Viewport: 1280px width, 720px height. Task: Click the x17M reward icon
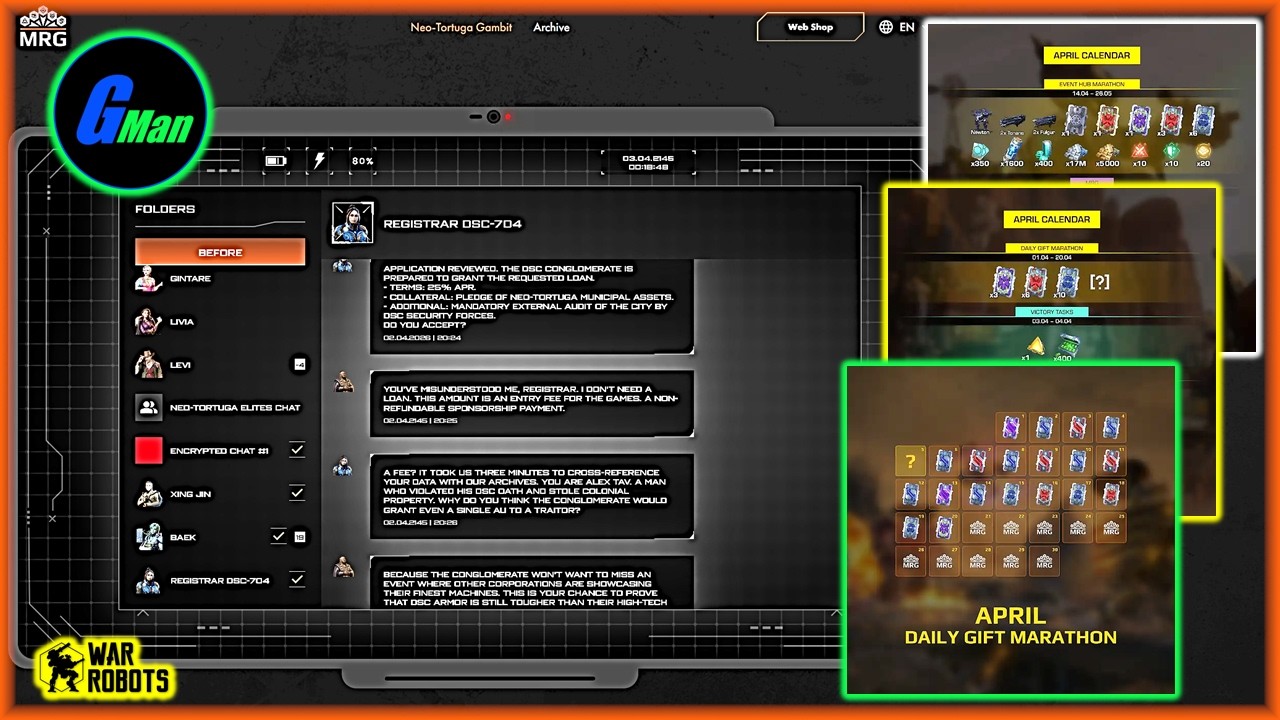pos(1076,154)
